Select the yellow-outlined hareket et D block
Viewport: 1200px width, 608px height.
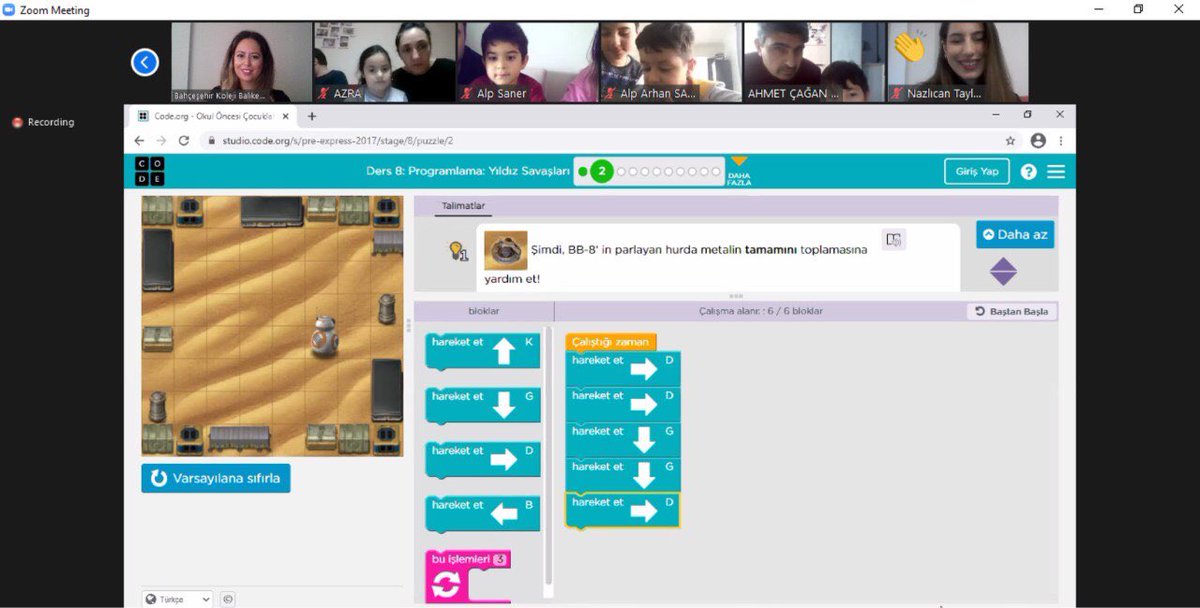coord(623,510)
